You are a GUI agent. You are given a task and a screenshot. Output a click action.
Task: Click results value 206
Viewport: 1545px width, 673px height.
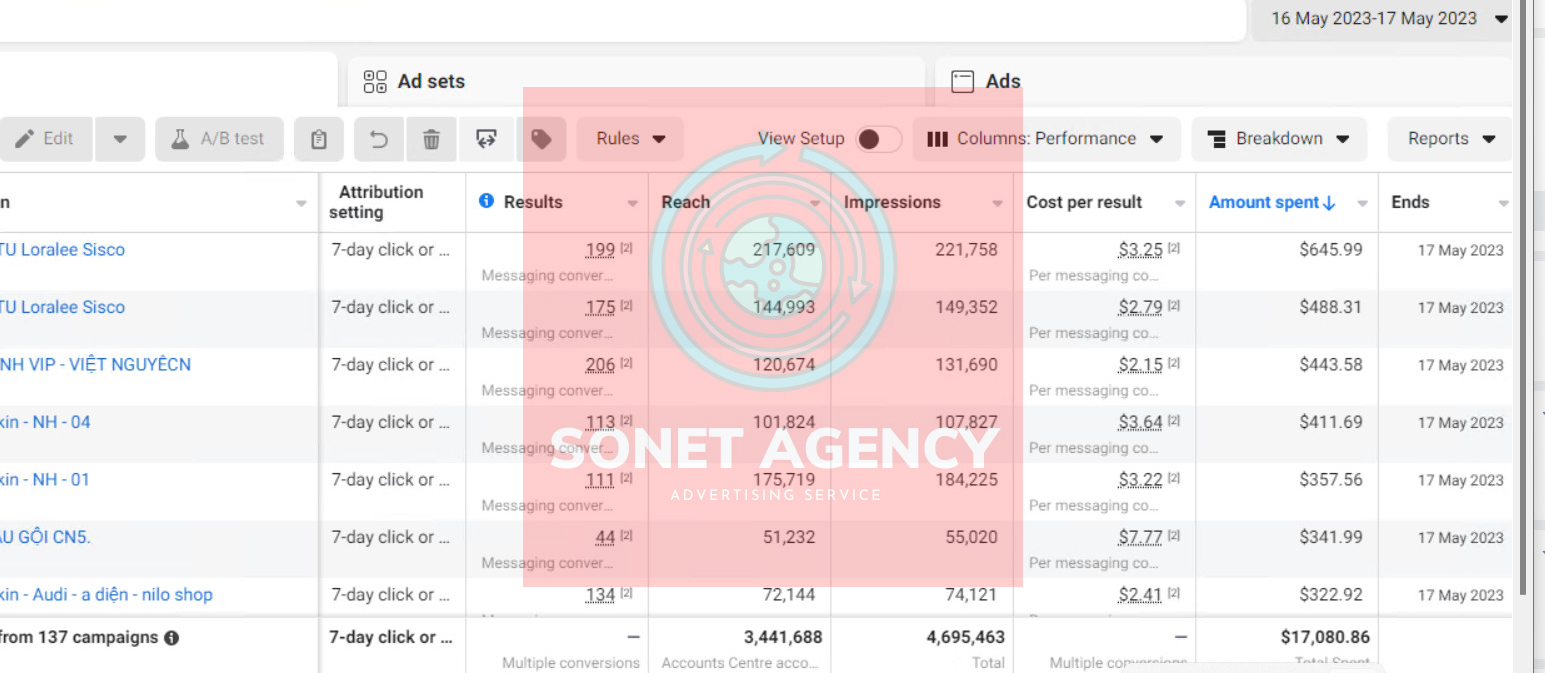600,365
